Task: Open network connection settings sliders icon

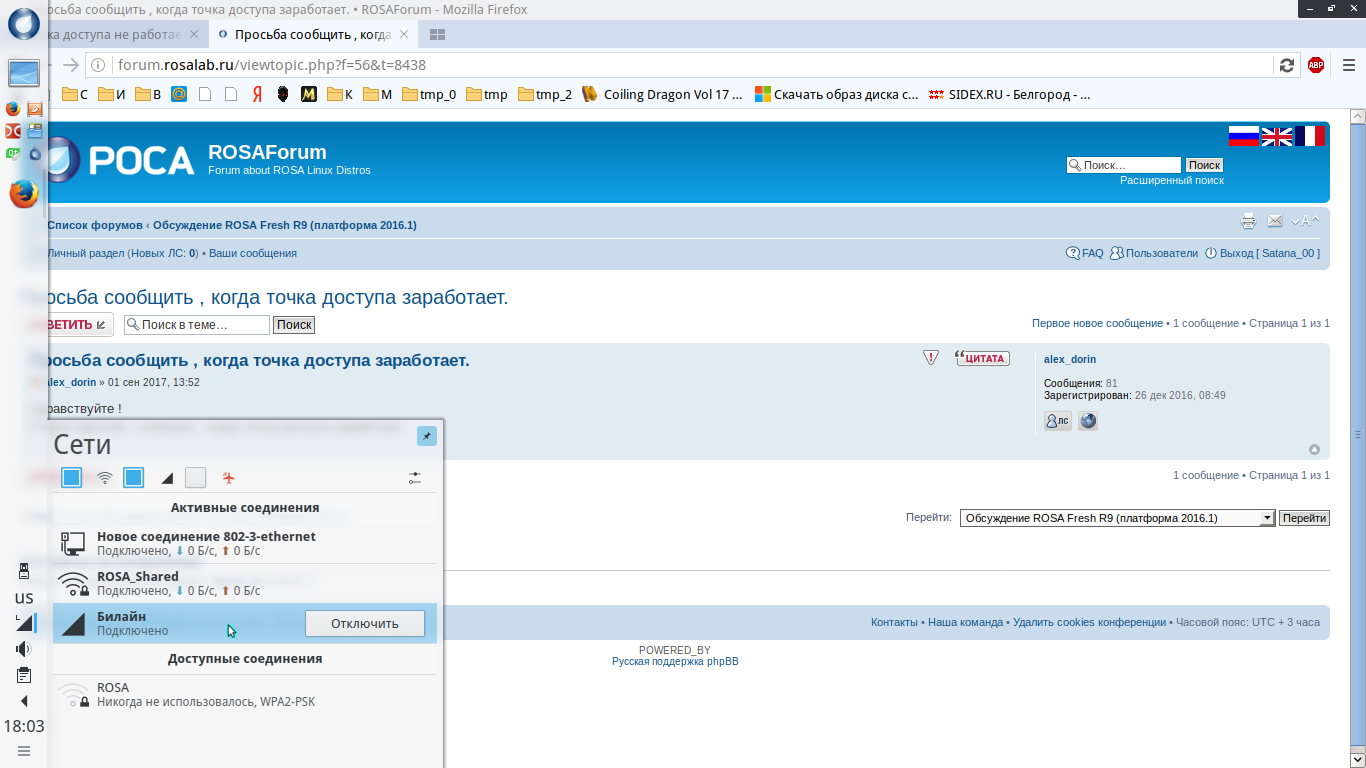Action: tap(415, 478)
